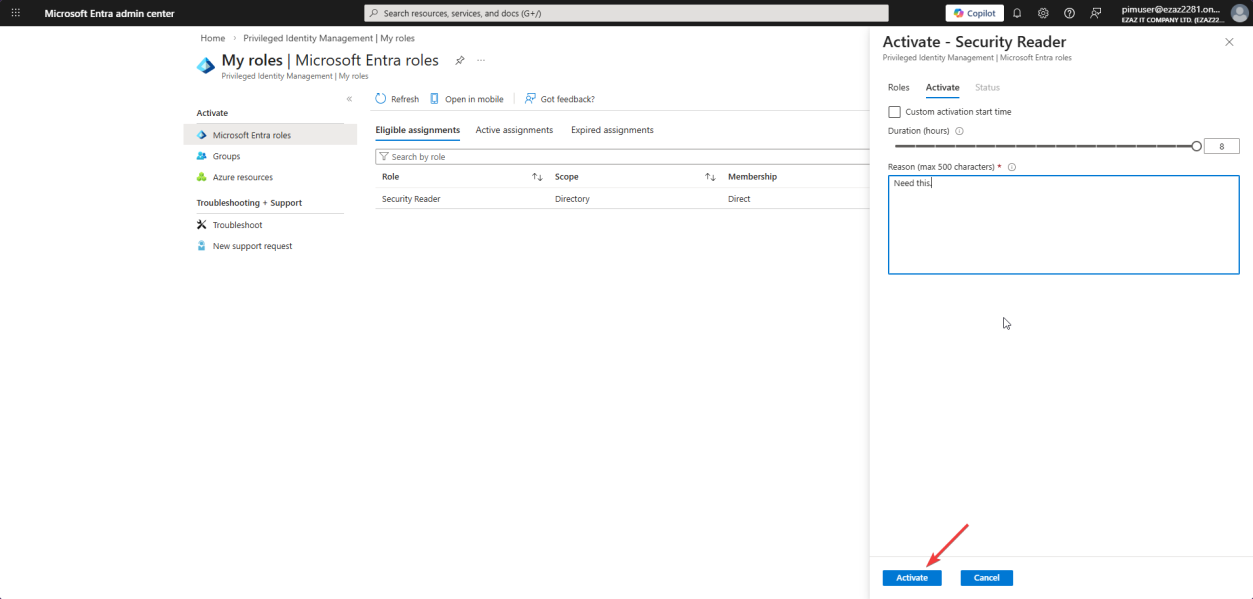Image resolution: width=1253 pixels, height=599 pixels.
Task: Open Privileged Identity Management | My roles breadcrumb
Action: click(329, 38)
